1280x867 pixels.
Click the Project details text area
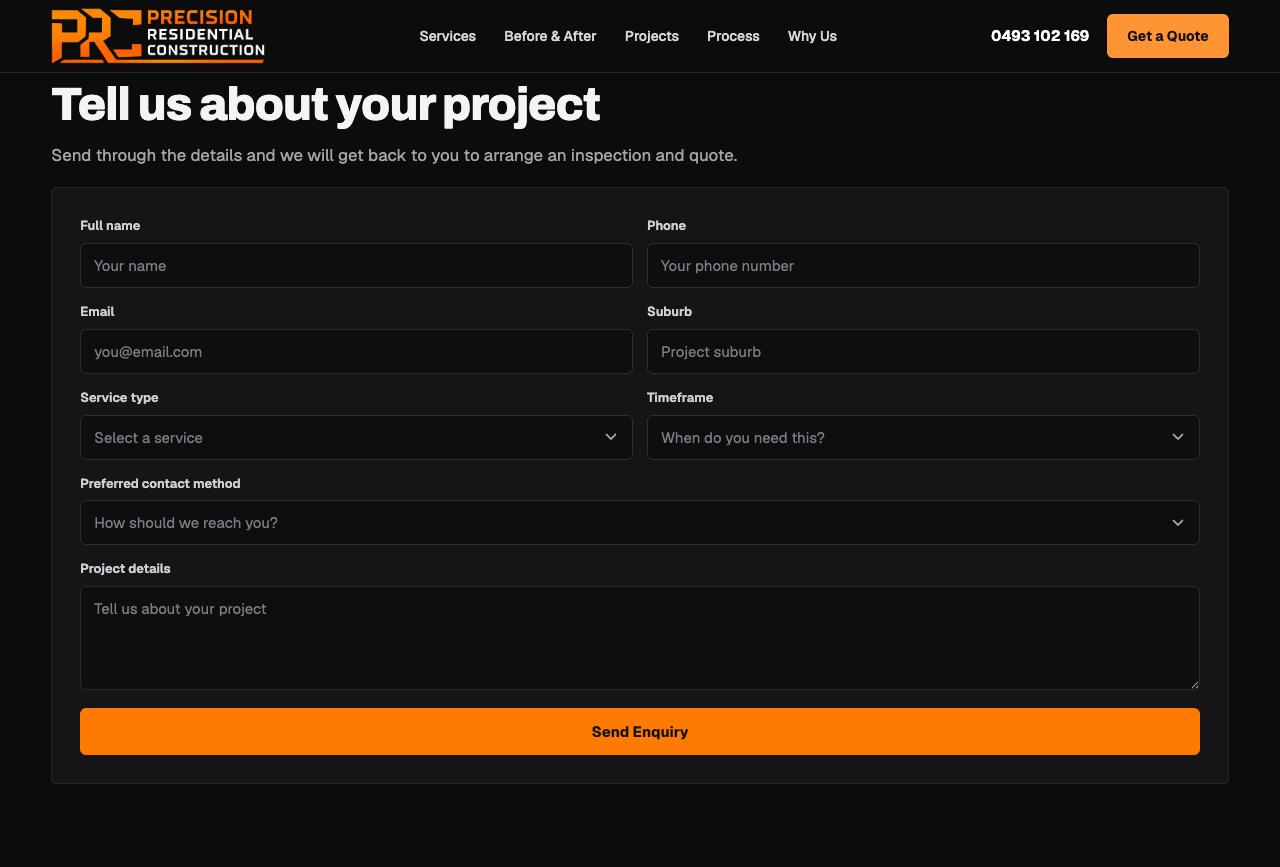[x=640, y=638]
